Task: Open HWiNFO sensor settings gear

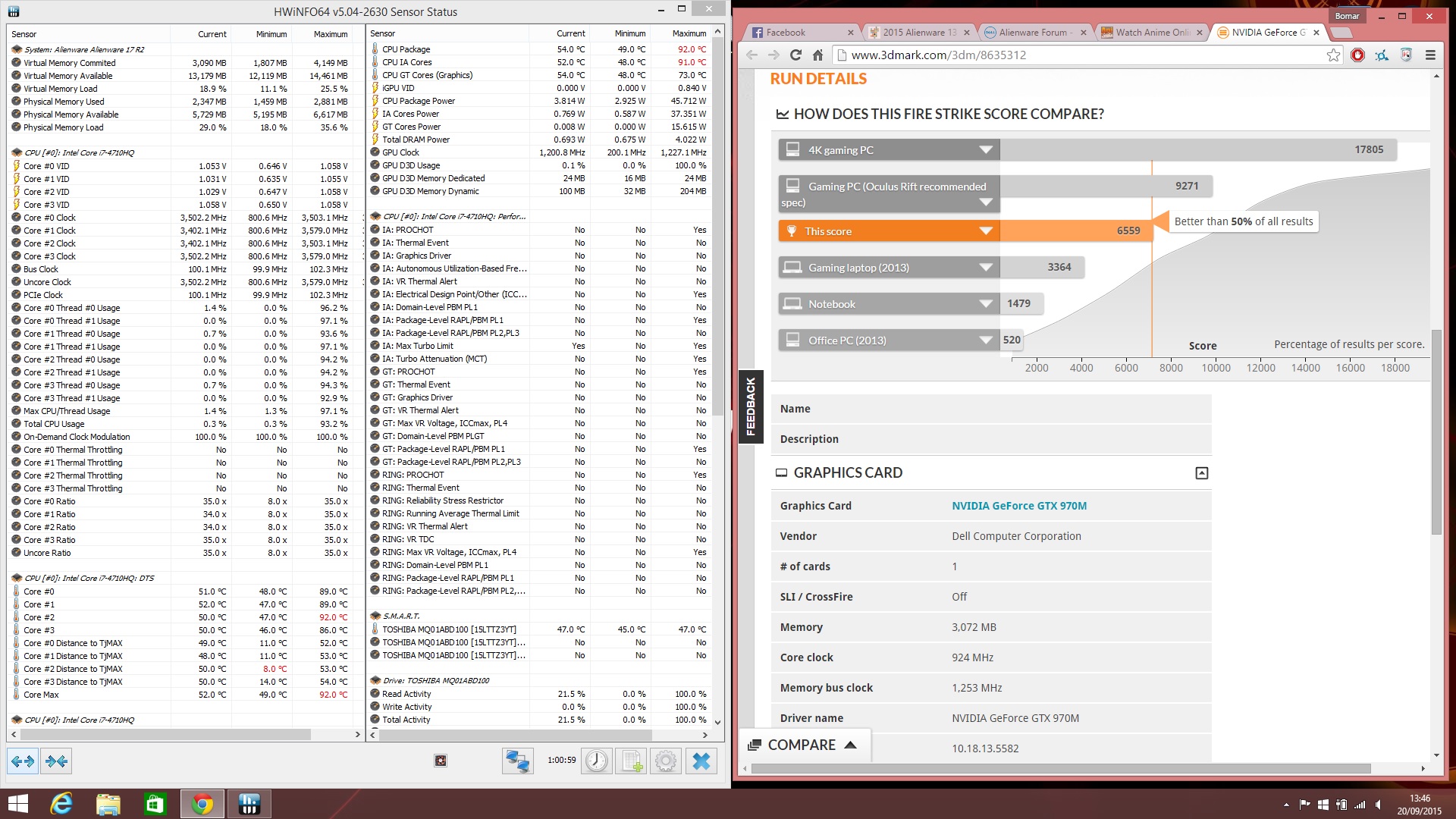Action: pos(666,761)
